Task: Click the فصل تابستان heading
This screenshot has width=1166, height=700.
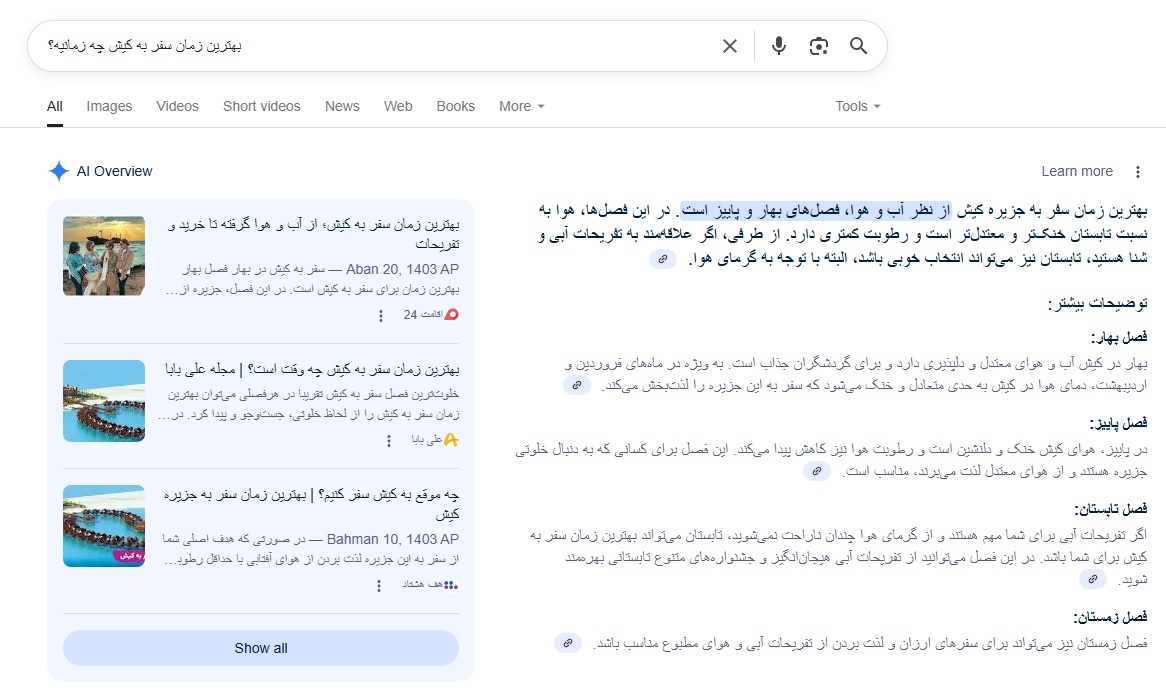Action: pos(1110,509)
